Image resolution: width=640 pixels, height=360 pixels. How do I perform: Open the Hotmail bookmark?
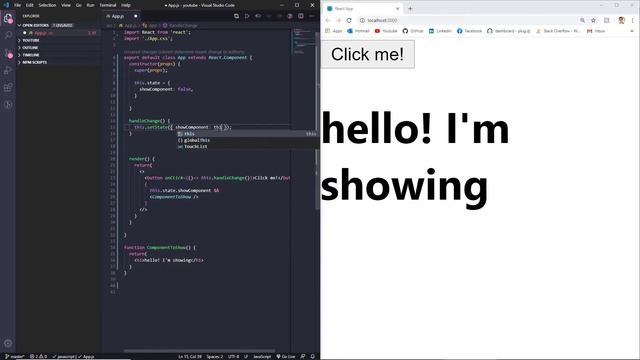[x=358, y=31]
